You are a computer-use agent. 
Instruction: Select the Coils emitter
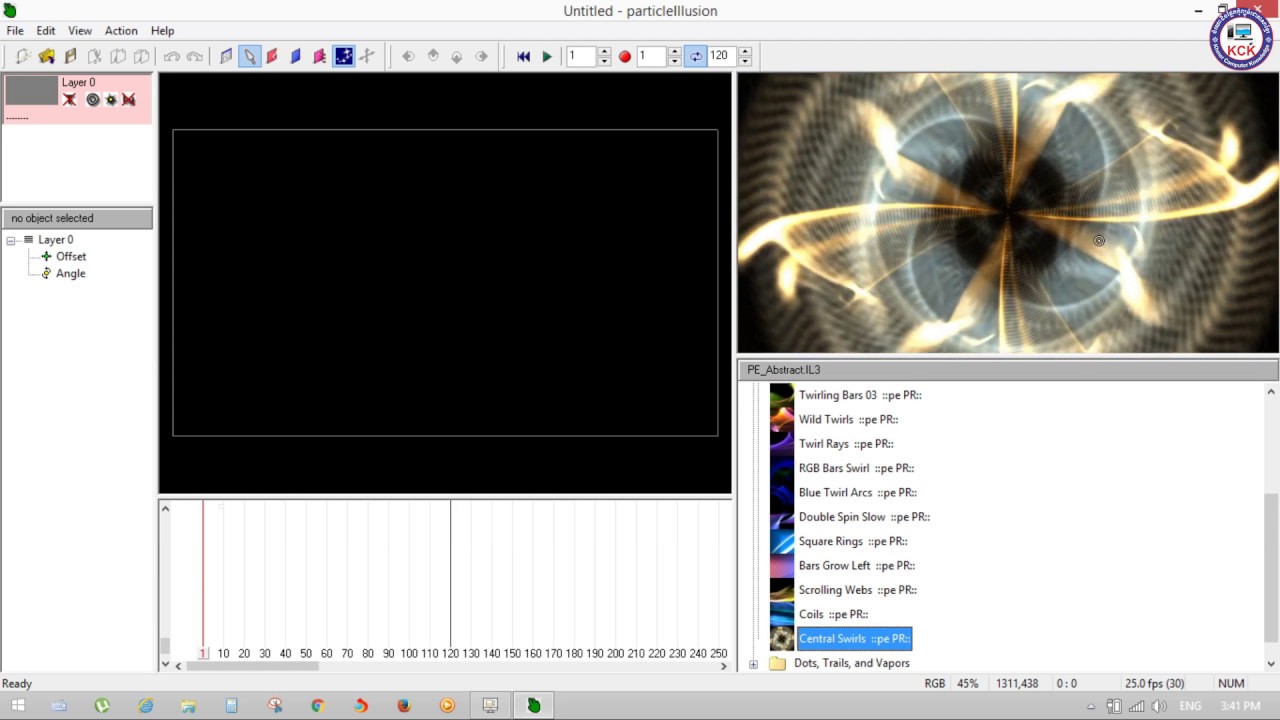[833, 615]
